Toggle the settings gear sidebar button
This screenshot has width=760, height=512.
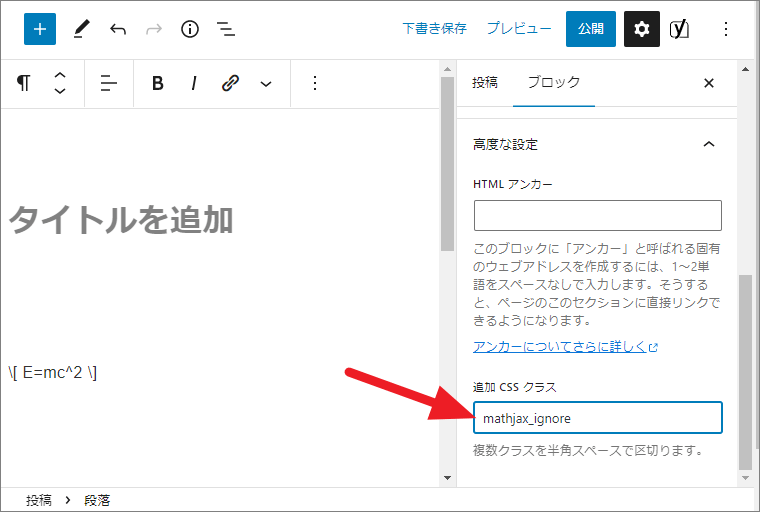(x=642, y=29)
